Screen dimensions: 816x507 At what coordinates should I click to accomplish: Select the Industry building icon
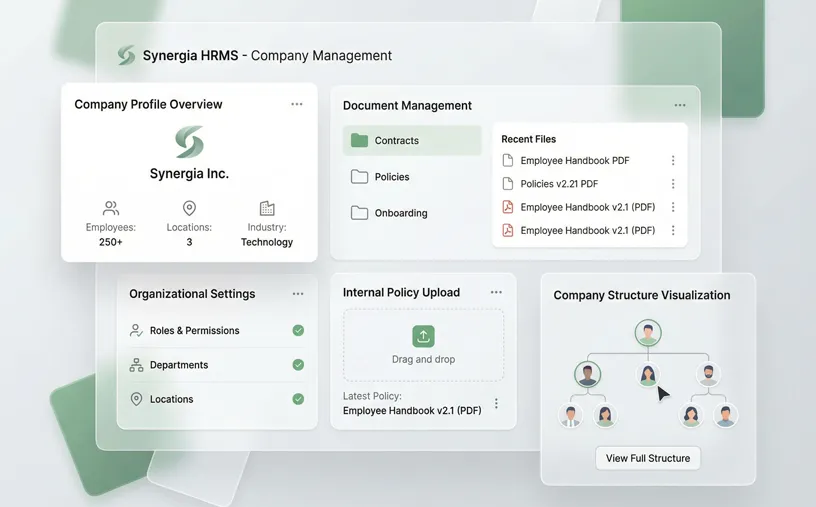pos(267,208)
